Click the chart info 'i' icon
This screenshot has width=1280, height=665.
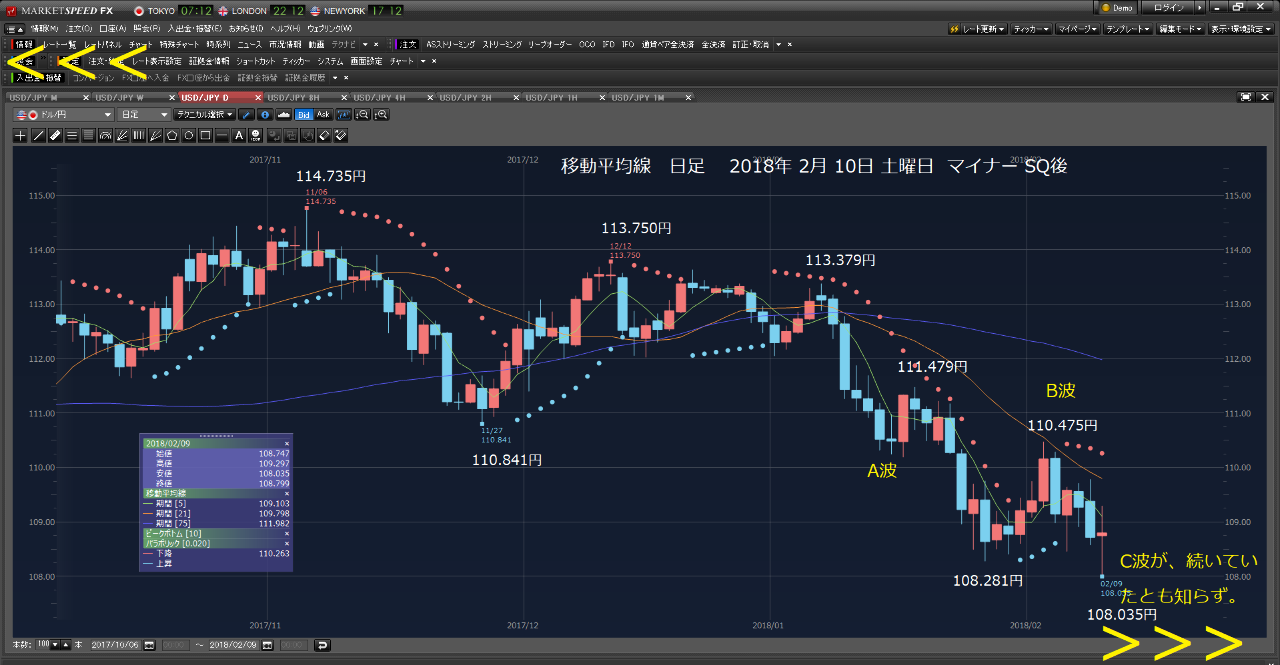[x=265, y=115]
